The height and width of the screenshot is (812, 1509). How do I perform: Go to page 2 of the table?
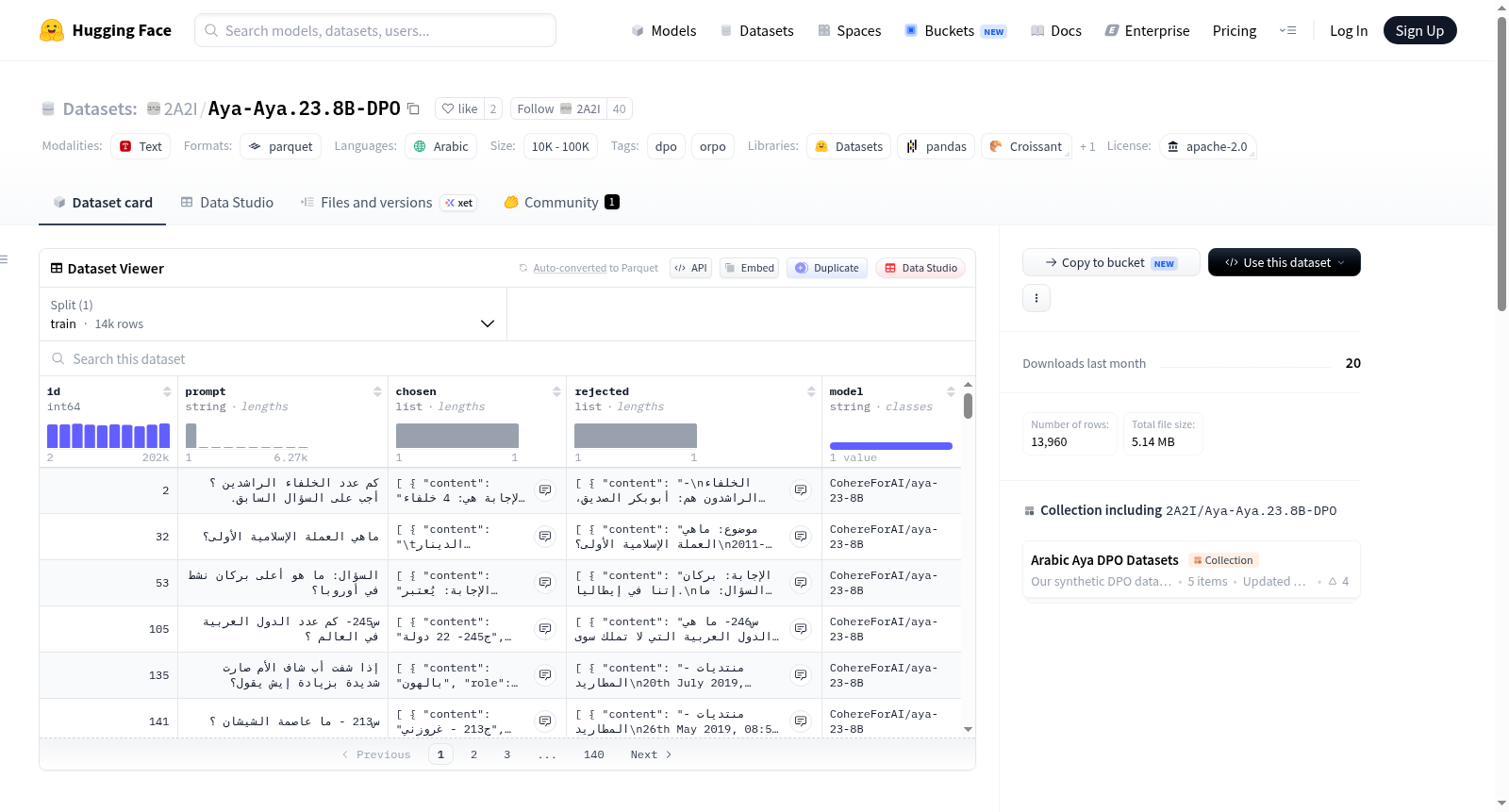tap(473, 754)
